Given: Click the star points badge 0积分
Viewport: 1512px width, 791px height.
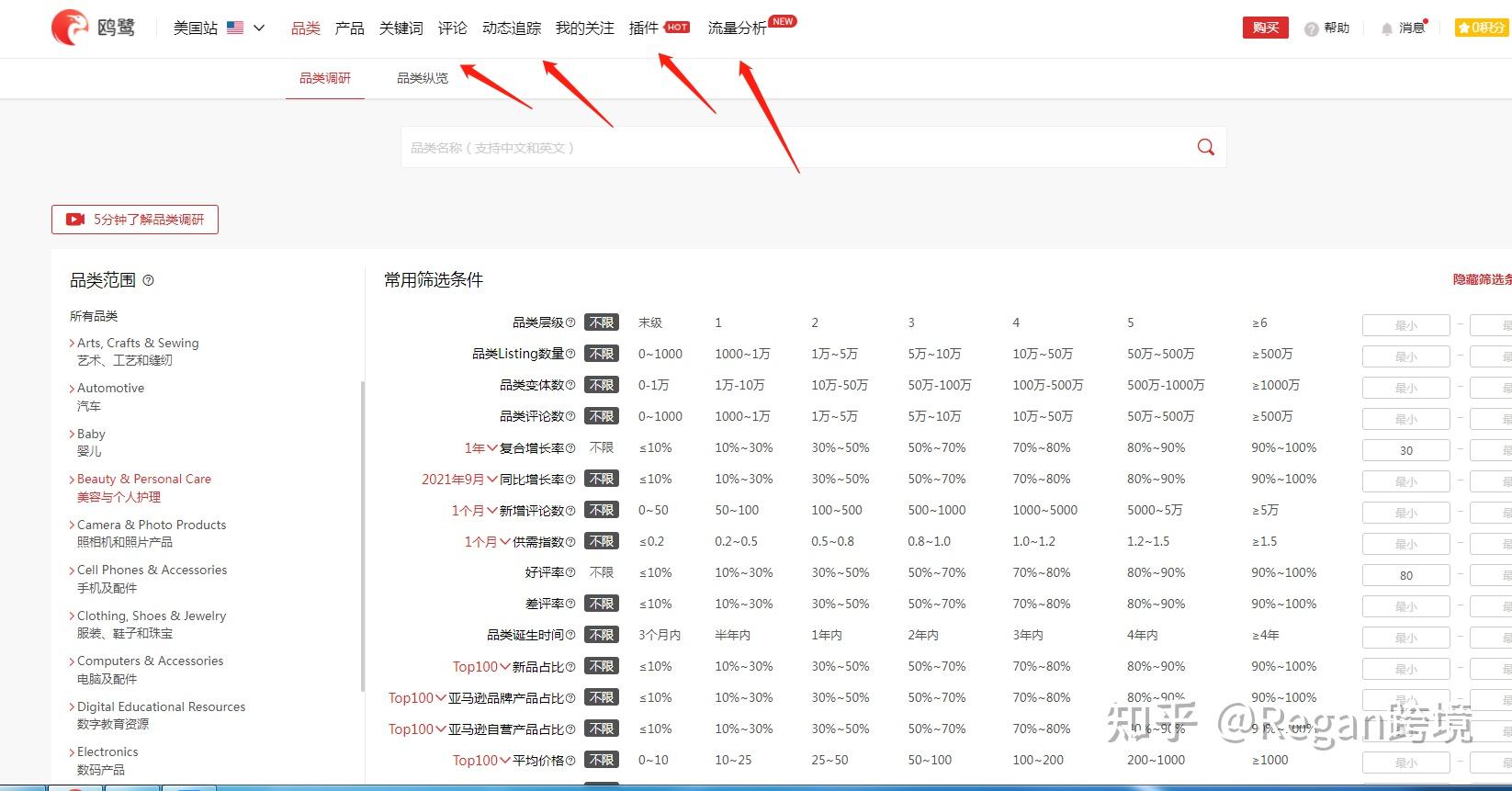Looking at the screenshot, I should coord(1481,28).
